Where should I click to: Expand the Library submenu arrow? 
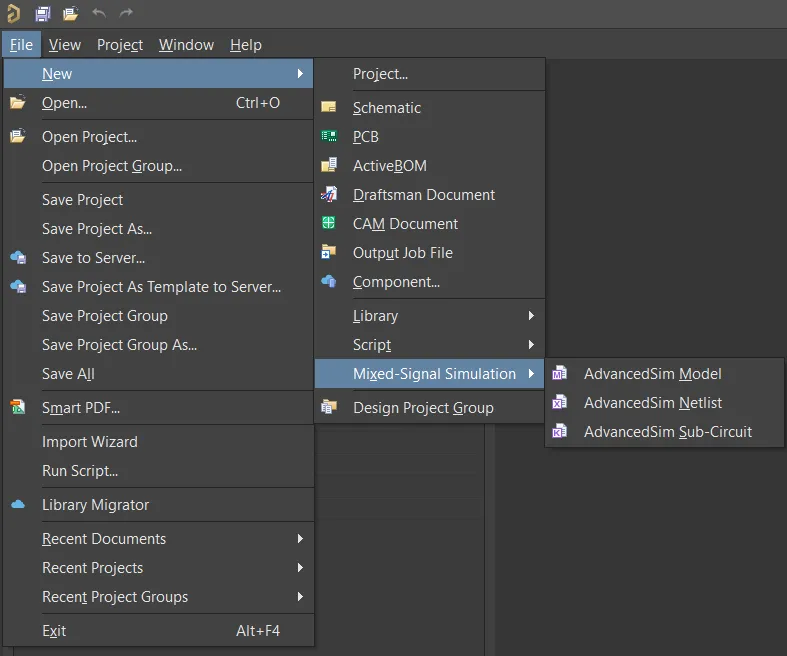click(531, 316)
